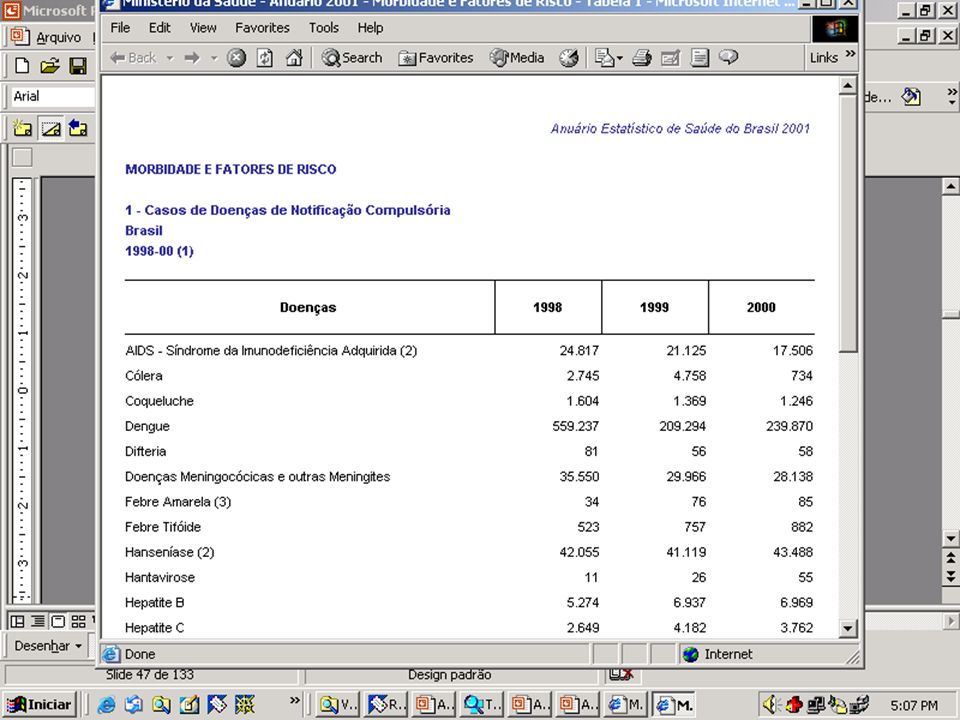
Task: Click the 'Febre Amarela (3)' row label
Action: click(178, 502)
